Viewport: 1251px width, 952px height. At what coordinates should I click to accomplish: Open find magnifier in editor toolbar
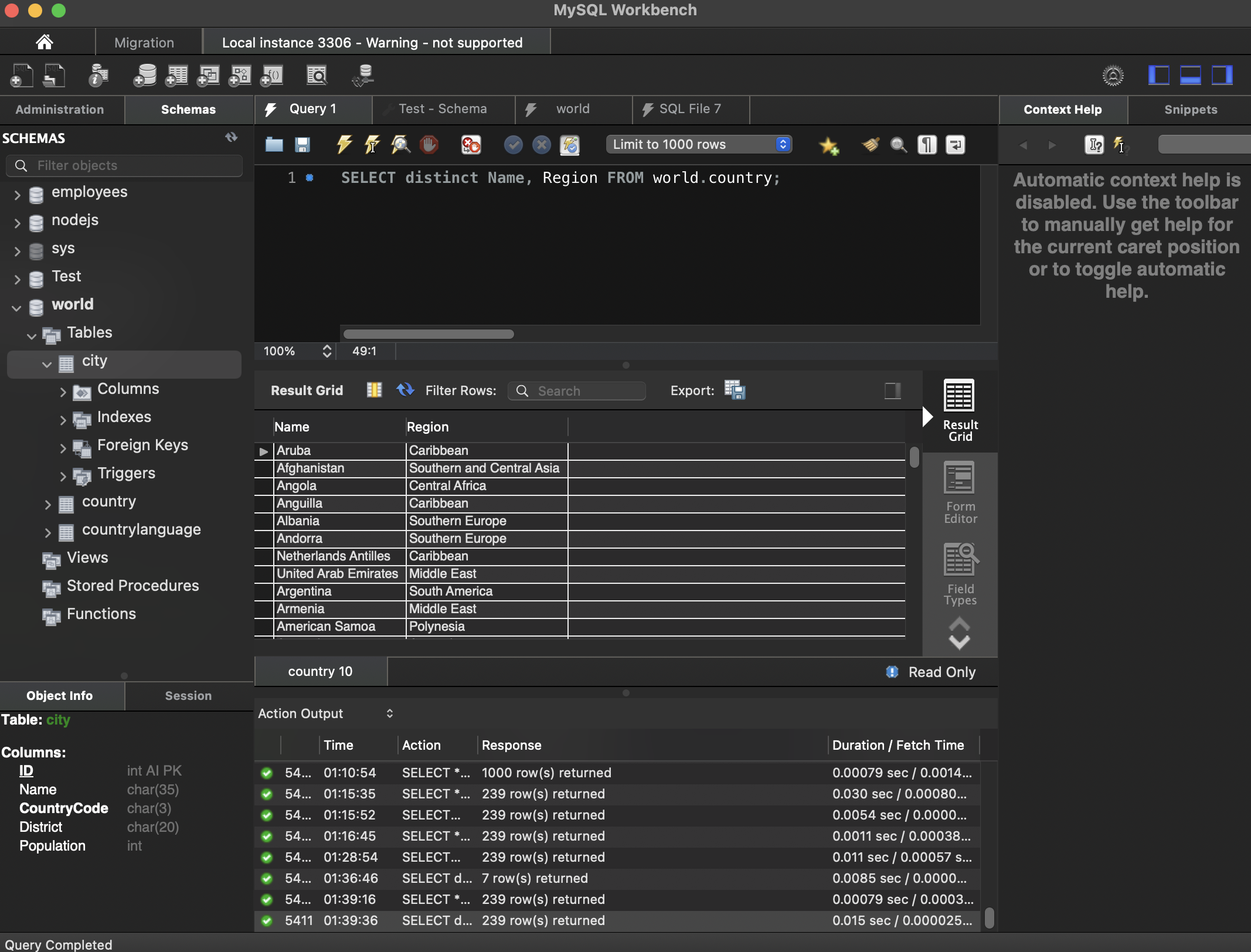pyautogui.click(x=899, y=145)
